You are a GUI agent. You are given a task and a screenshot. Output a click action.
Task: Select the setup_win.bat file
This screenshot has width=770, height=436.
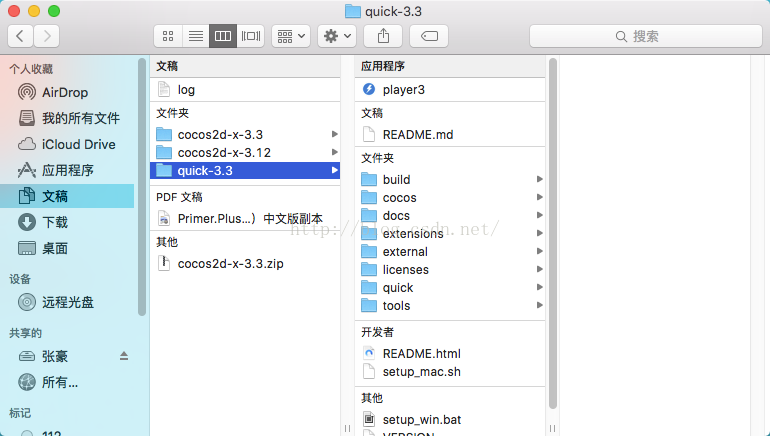coord(450,419)
